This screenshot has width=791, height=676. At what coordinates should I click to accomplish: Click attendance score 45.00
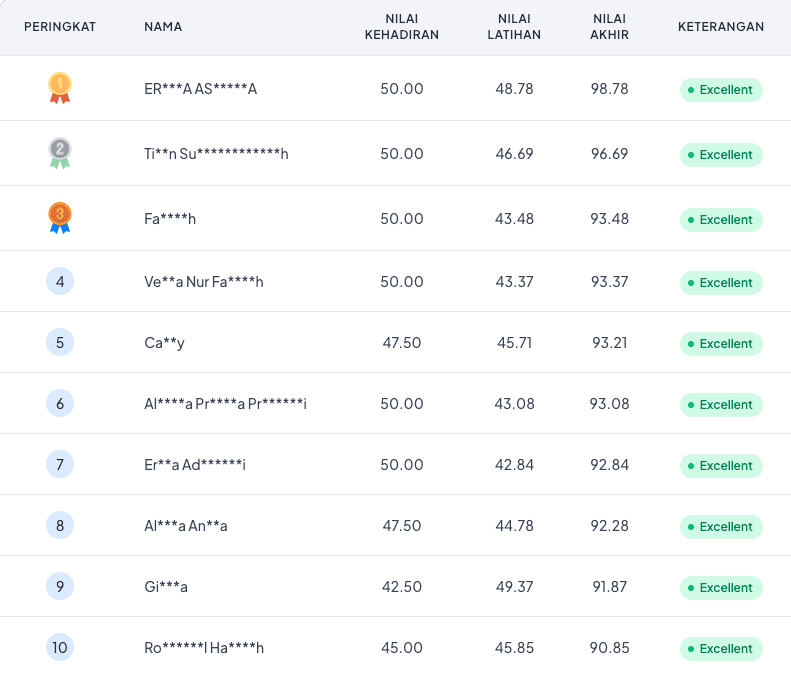pyautogui.click(x=402, y=648)
